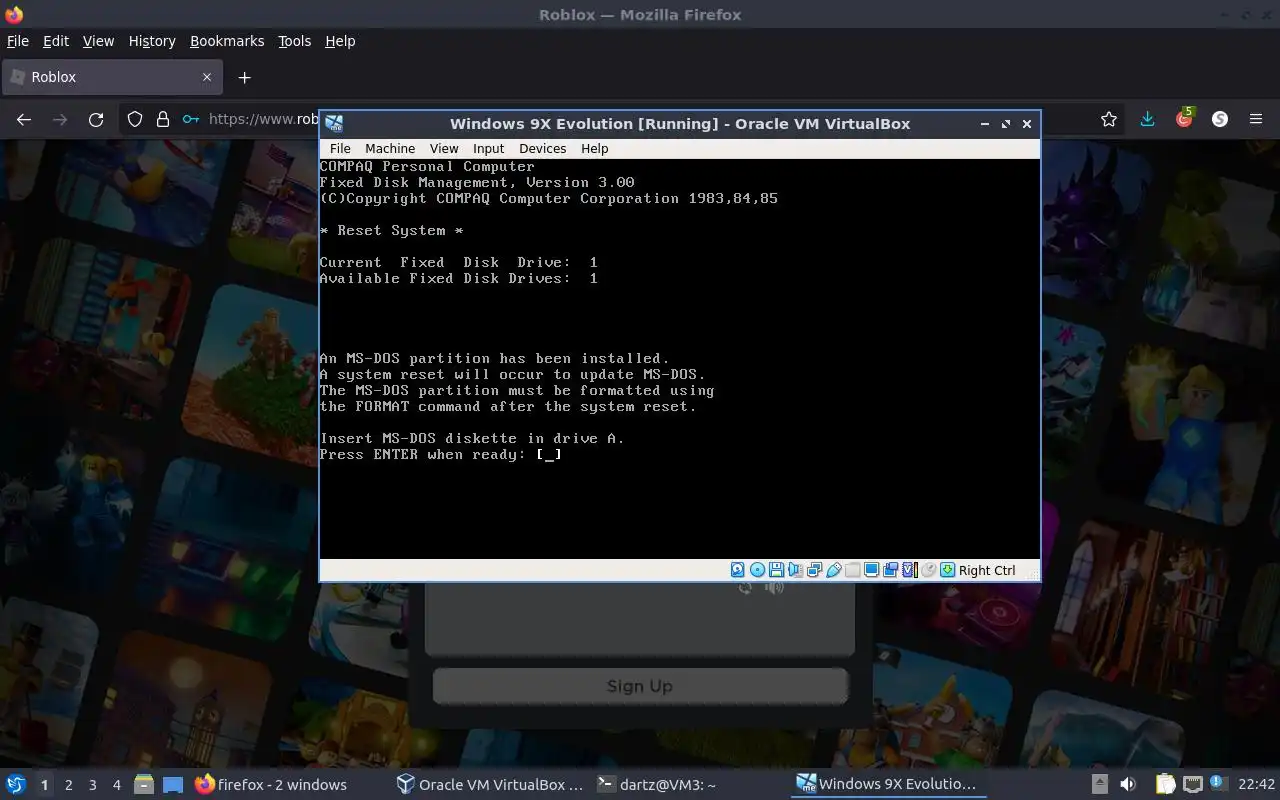Click the eject removable media tray icon

(x=1099, y=785)
